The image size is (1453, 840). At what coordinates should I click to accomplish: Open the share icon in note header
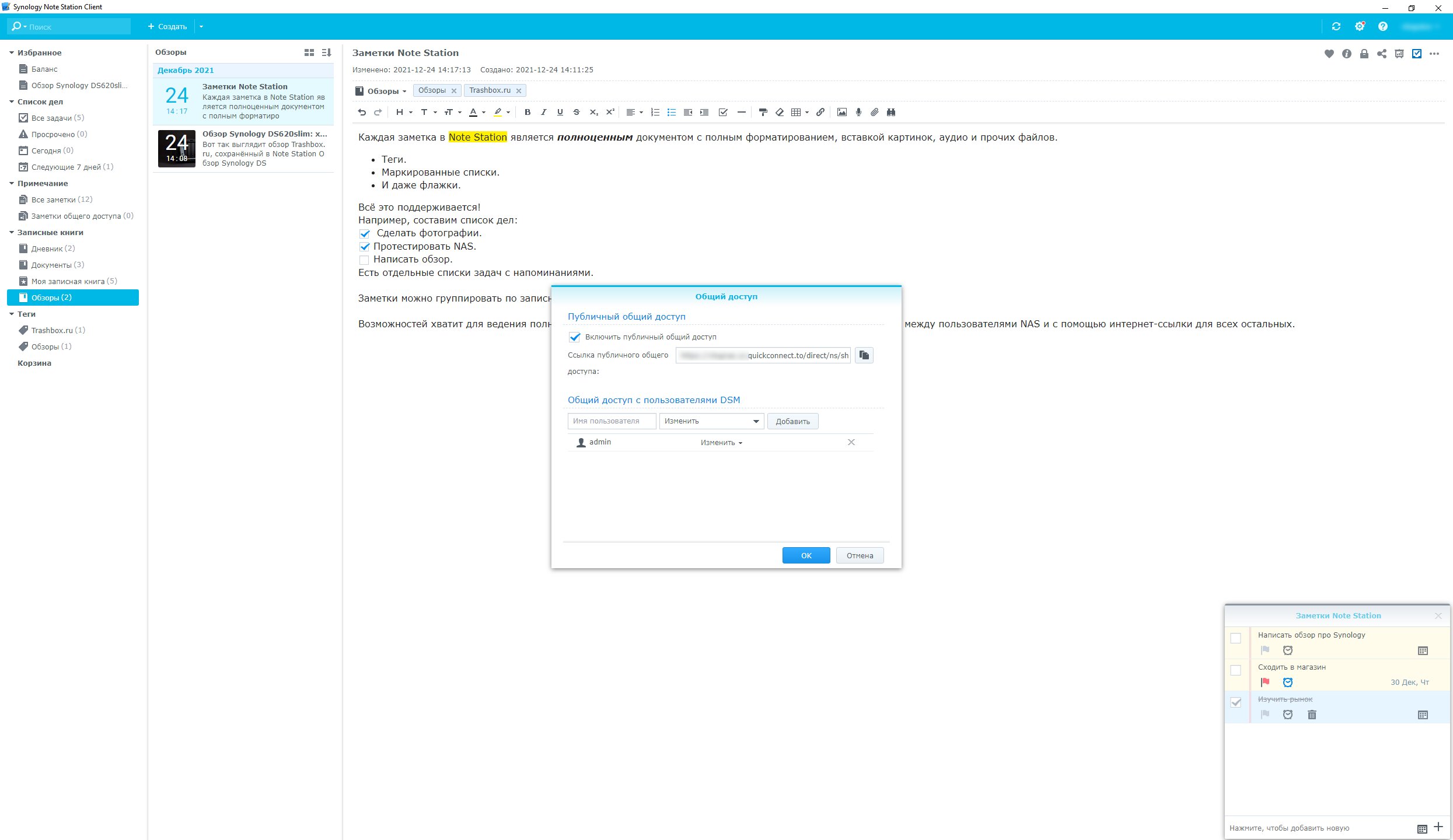(1382, 54)
